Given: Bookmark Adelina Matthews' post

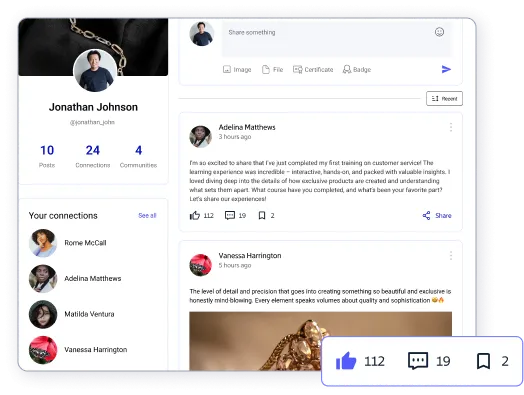Looking at the screenshot, I should pos(262,216).
